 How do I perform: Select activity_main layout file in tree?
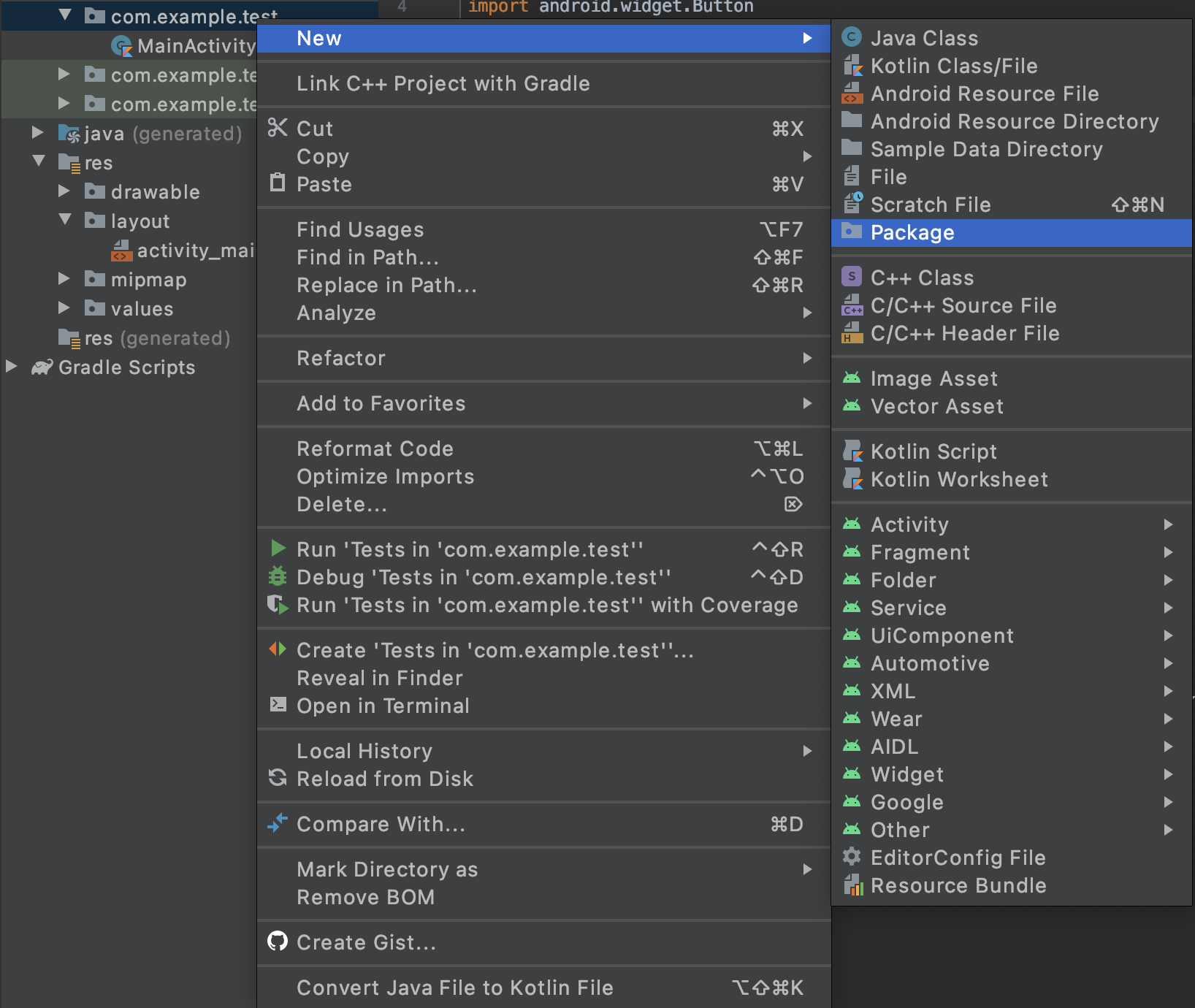[x=183, y=250]
